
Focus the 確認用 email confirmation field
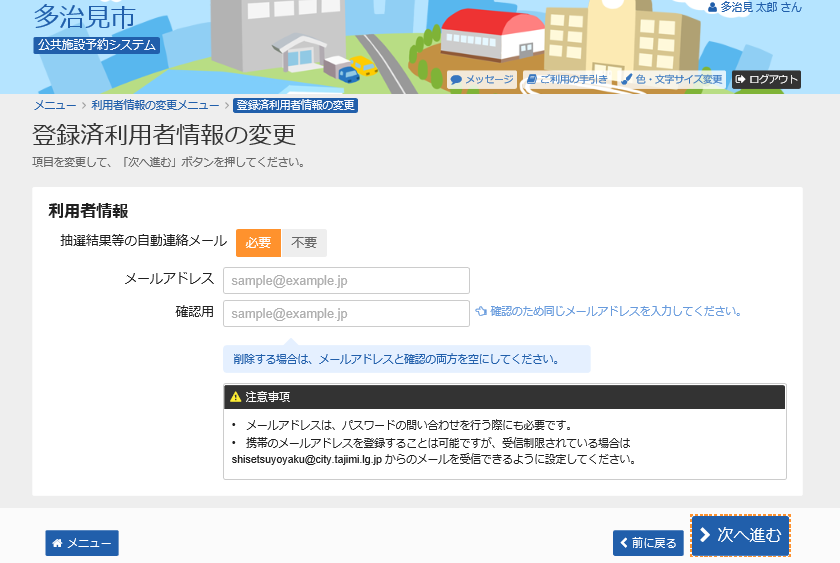(x=346, y=314)
